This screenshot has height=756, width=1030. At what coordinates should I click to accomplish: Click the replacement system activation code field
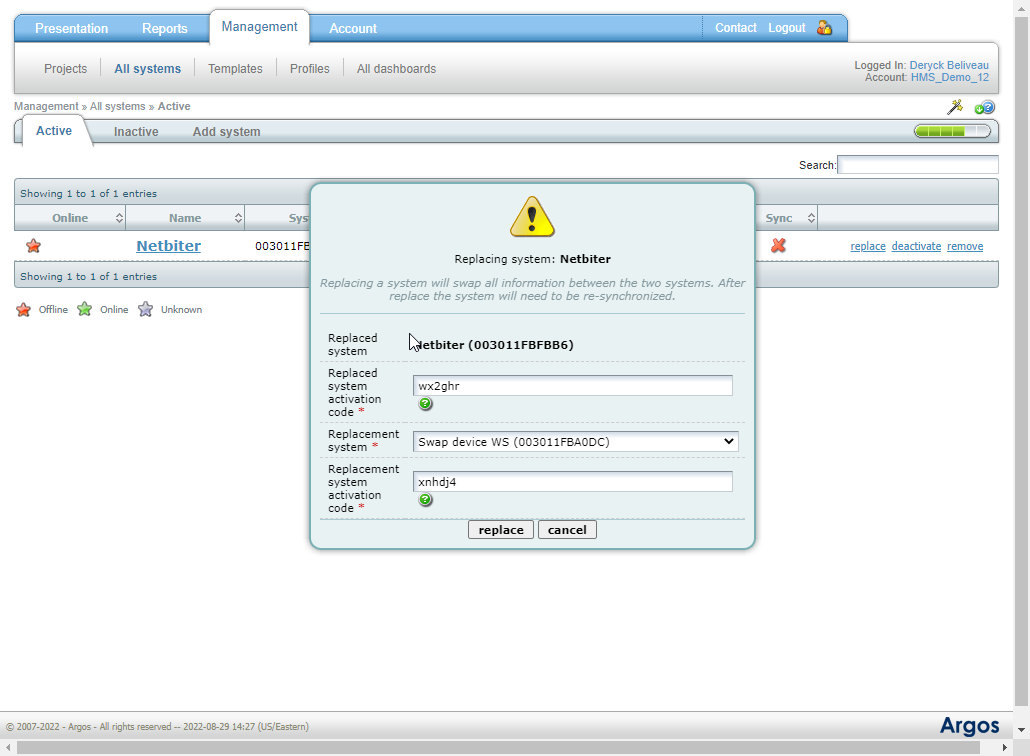click(x=573, y=481)
